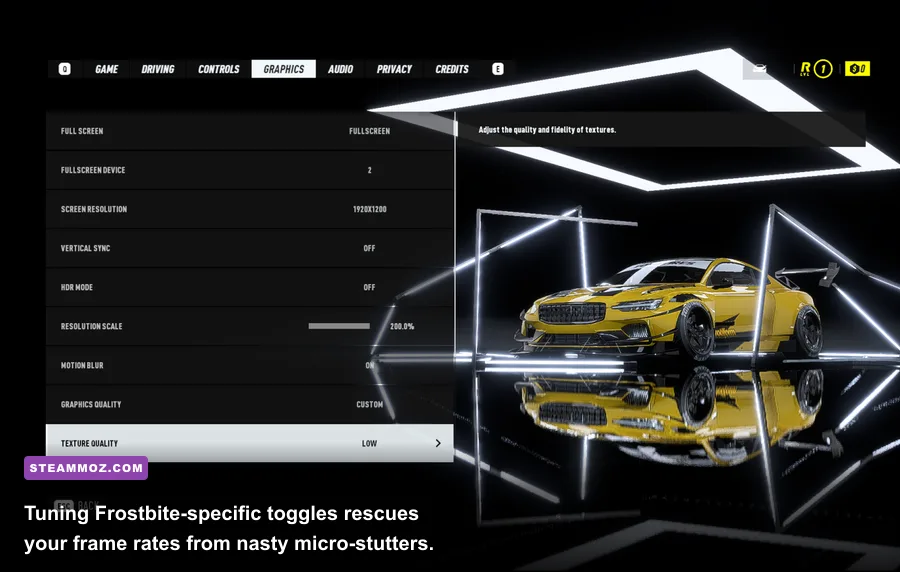Click the FULLSCREEN value text
Screen dimensions: 900x572
tap(370, 131)
